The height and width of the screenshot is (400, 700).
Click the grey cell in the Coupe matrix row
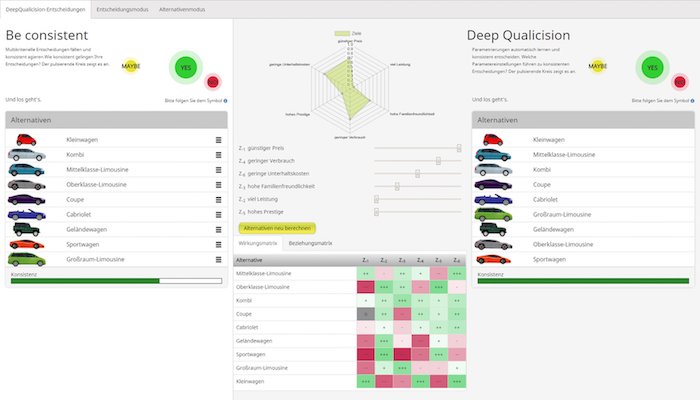tap(366, 314)
